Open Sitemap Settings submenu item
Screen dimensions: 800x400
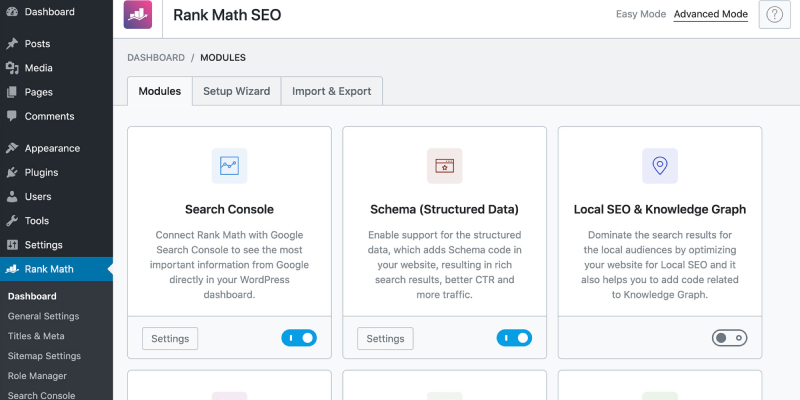(44, 356)
